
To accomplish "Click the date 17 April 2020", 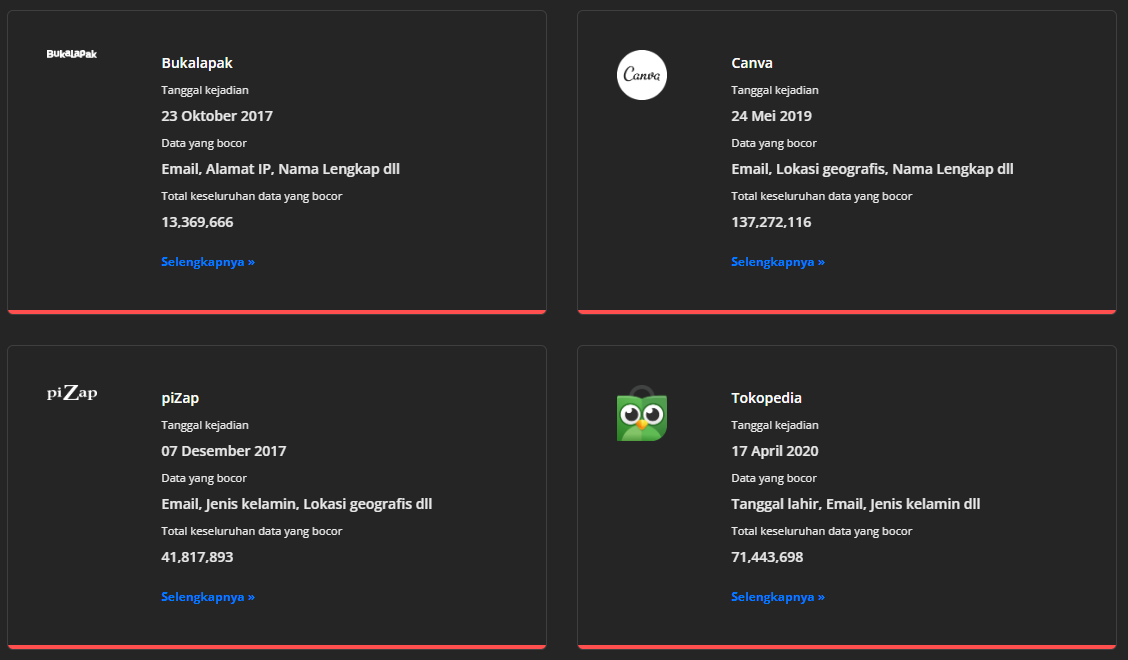I will 775,451.
